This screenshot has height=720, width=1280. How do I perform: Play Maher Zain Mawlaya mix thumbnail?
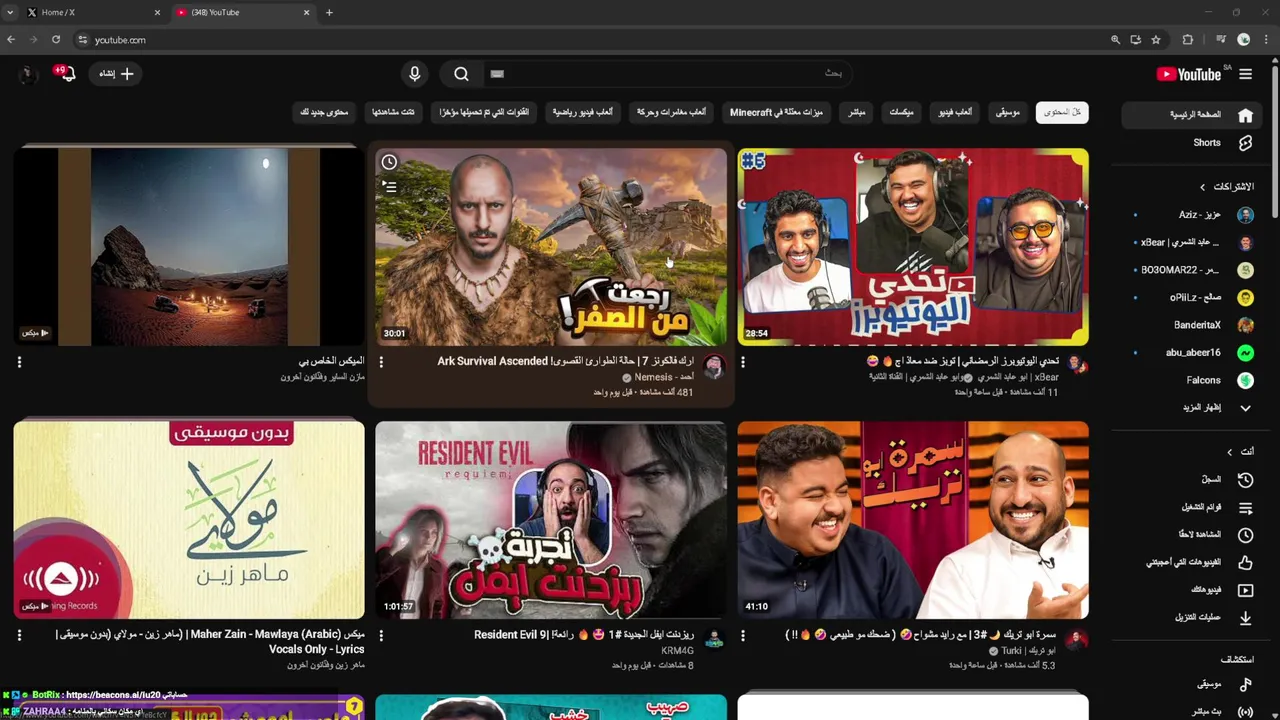click(189, 520)
